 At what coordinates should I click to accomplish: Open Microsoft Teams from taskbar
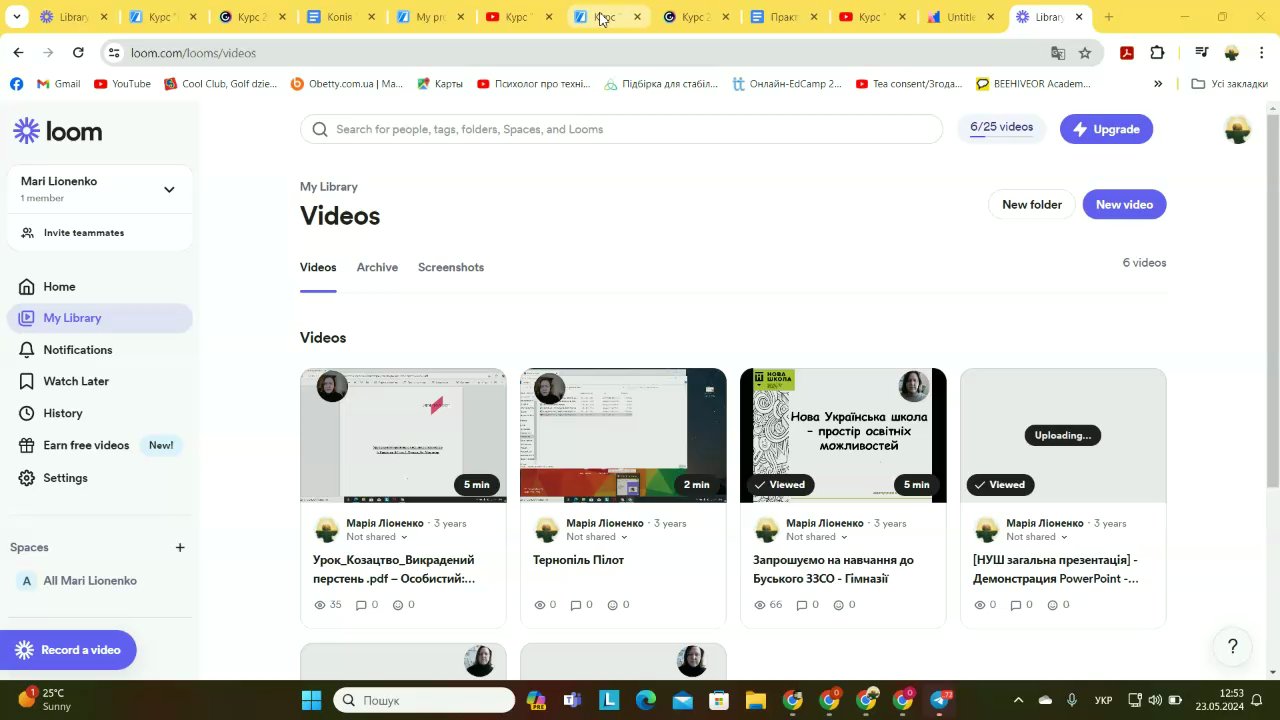pos(572,700)
